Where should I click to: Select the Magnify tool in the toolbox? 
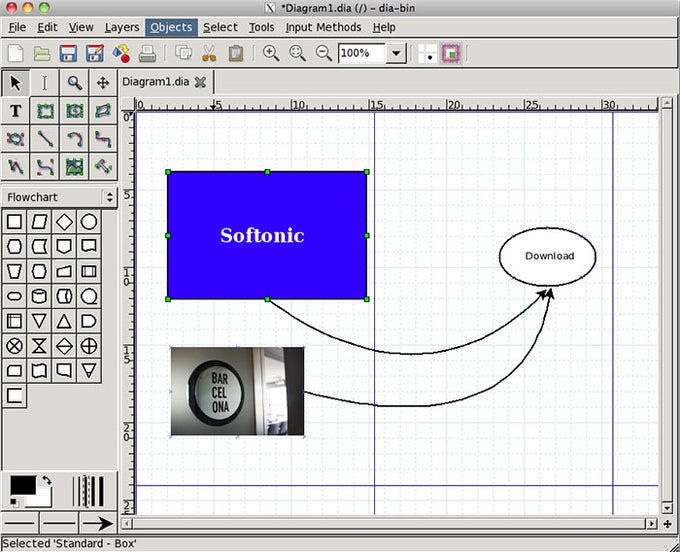[74, 83]
